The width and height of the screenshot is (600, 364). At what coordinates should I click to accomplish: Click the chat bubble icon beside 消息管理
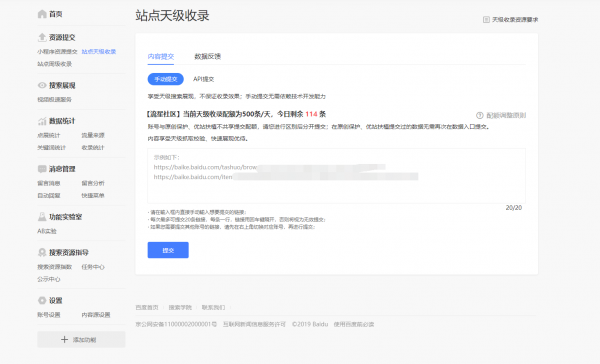click(x=42, y=169)
